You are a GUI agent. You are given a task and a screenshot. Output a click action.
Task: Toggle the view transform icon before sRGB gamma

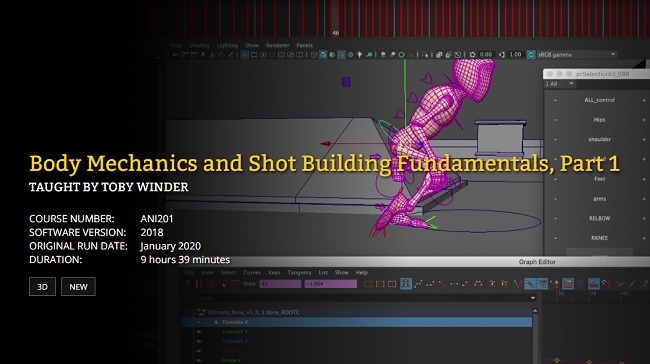tap(531, 55)
